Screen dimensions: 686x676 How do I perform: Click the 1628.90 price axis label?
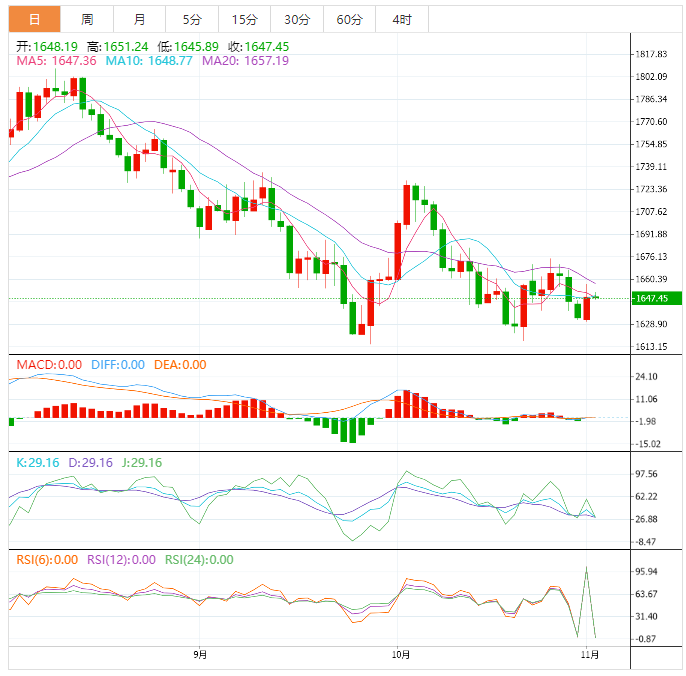click(651, 324)
